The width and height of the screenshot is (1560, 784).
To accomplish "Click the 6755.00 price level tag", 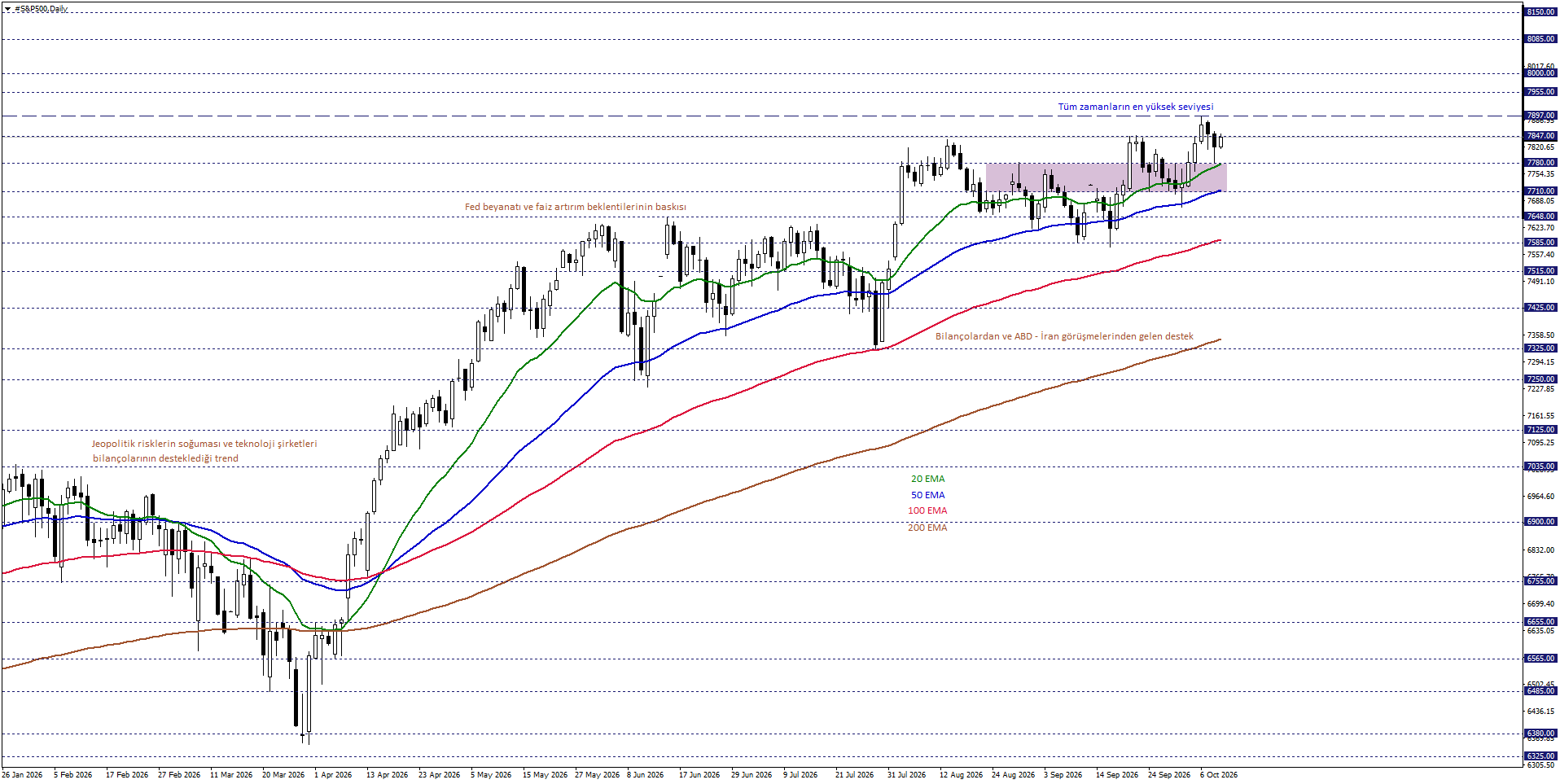I will (1540, 581).
